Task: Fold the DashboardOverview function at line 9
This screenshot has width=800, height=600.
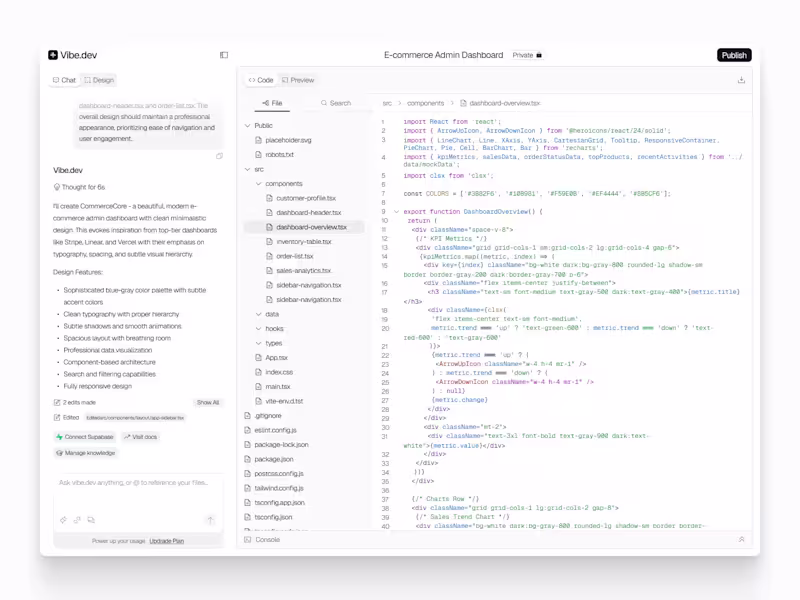Action: point(396,211)
